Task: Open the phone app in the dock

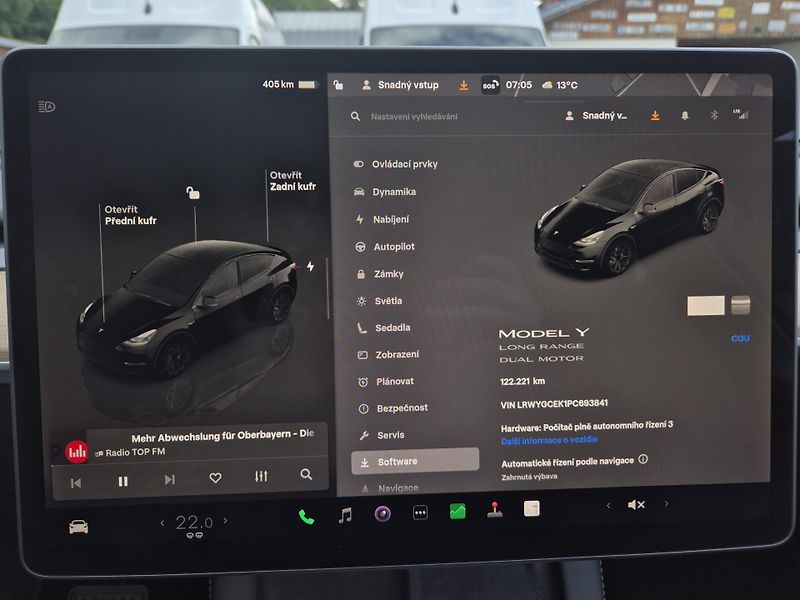Action: [x=306, y=517]
